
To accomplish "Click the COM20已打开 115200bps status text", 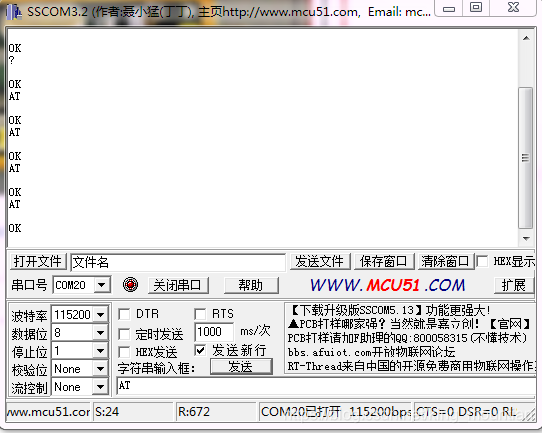I will click(x=335, y=412).
